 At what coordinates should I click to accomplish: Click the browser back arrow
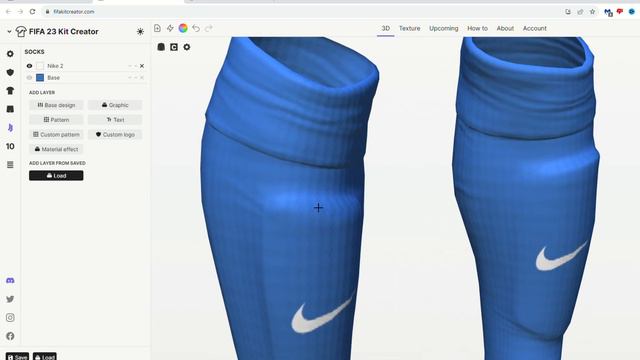coord(8,12)
